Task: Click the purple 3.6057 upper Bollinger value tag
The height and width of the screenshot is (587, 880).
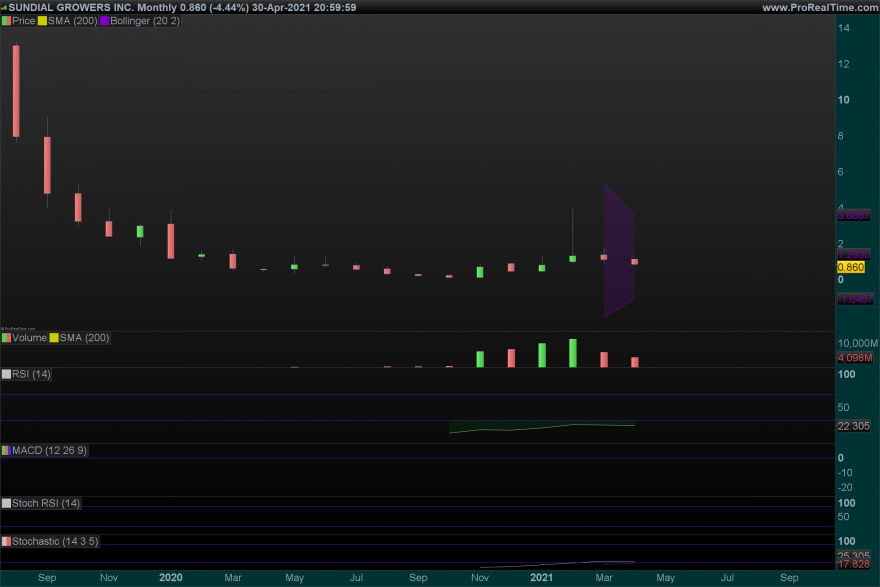Action: 854,215
